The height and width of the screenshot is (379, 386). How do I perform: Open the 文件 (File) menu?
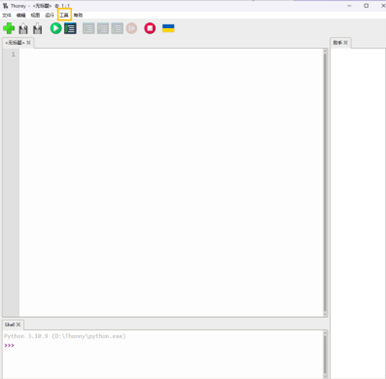point(7,15)
